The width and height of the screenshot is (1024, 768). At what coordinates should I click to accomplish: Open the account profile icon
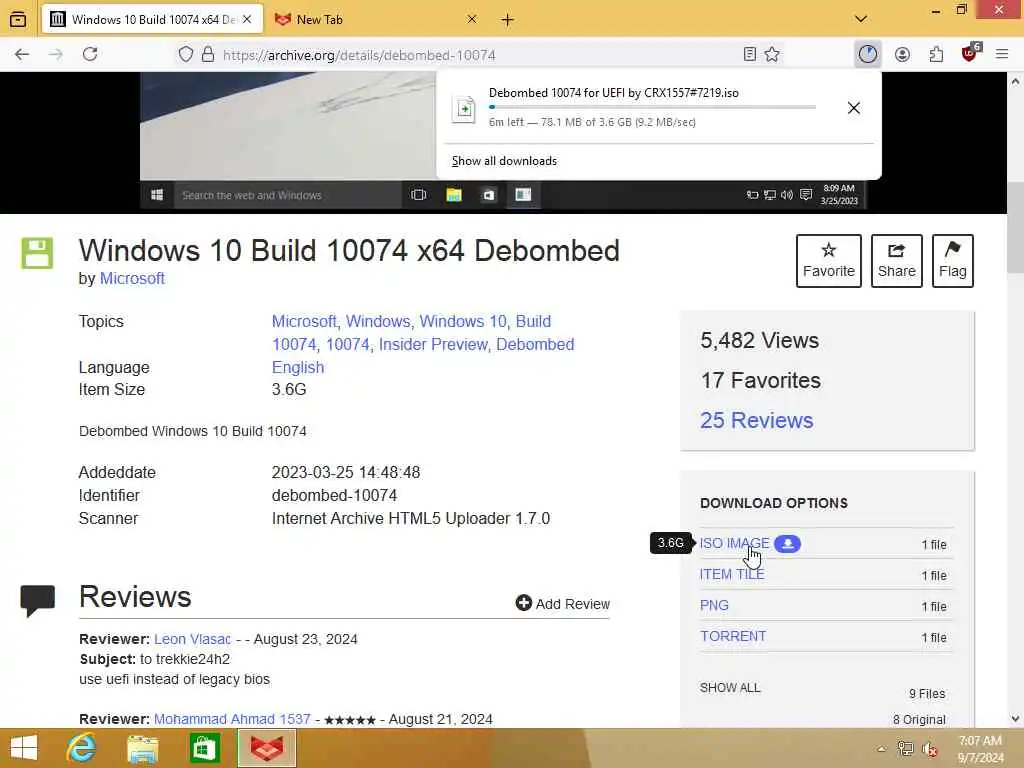pyautogui.click(x=902, y=54)
